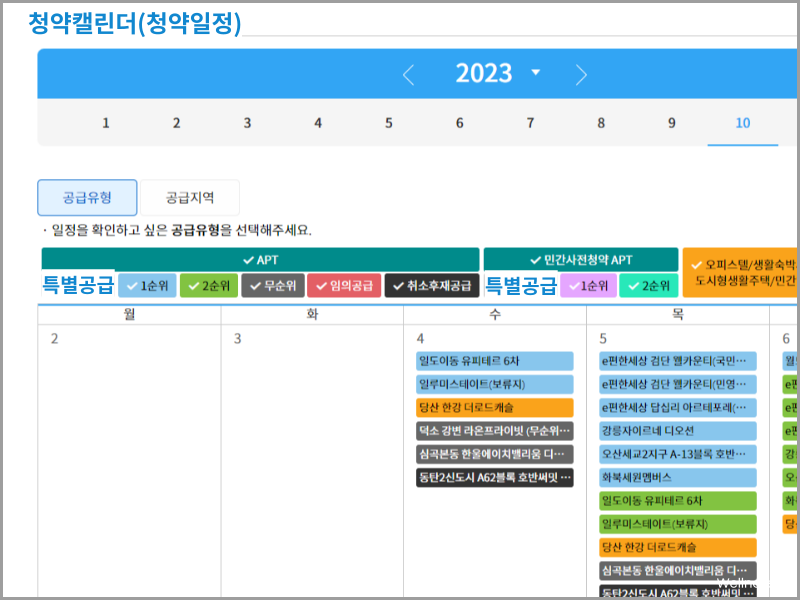The width and height of the screenshot is (800, 600).
Task: Switch to the 공급지역 tab
Action: [189, 197]
